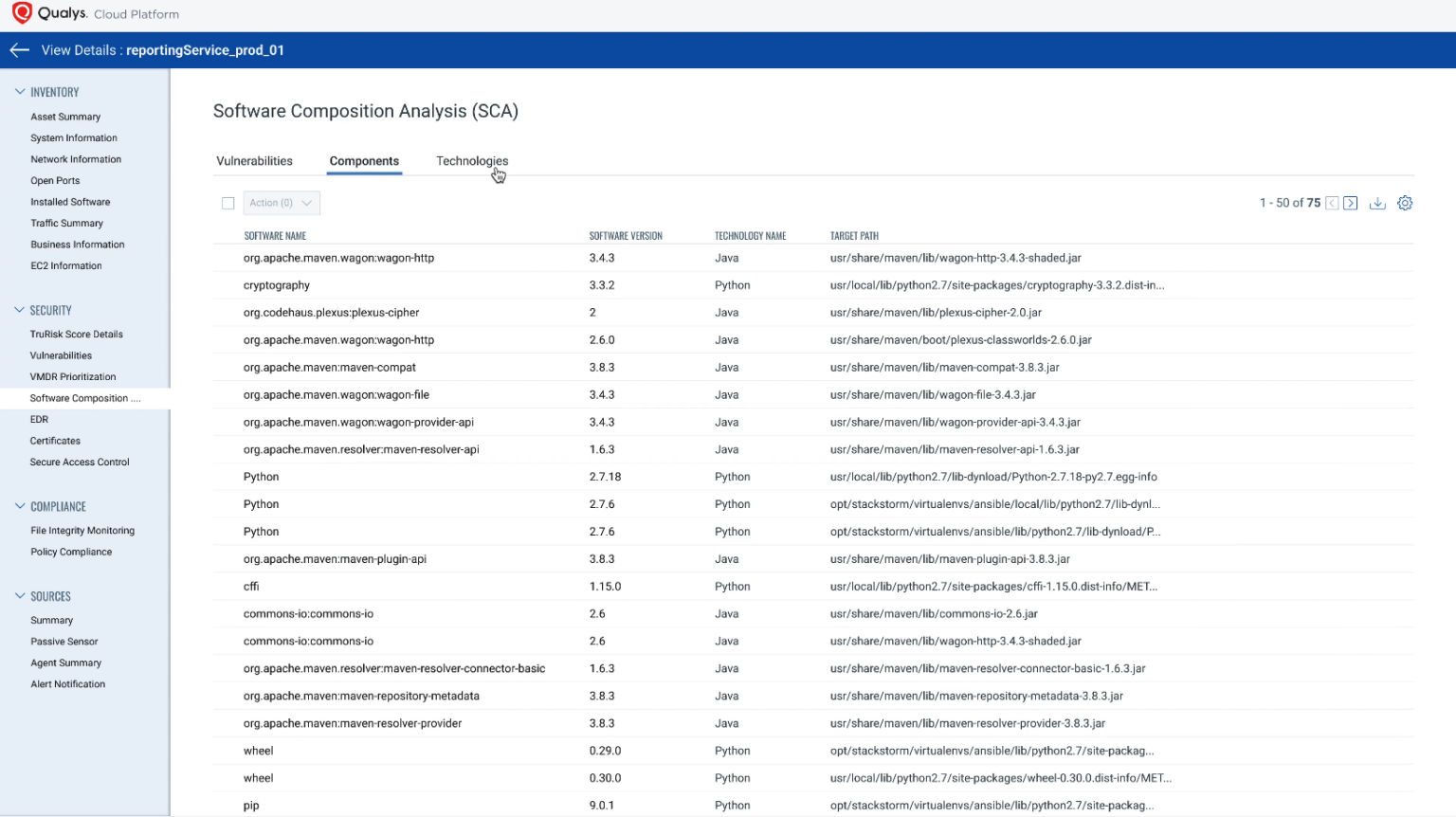
Task: Open File Integrity Monitoring in the sidebar
Action: tap(82, 530)
